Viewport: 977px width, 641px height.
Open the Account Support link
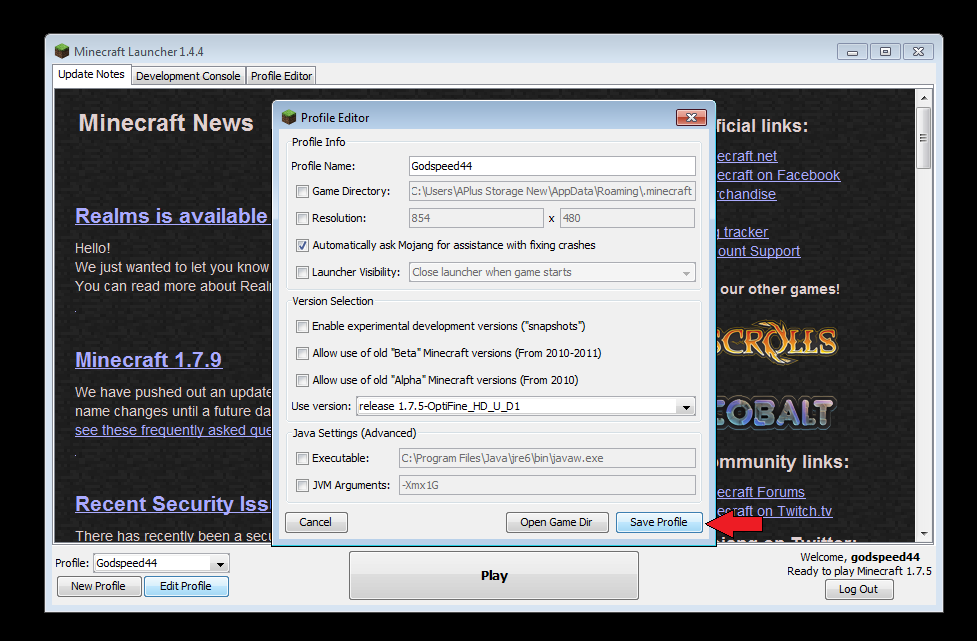pos(758,251)
